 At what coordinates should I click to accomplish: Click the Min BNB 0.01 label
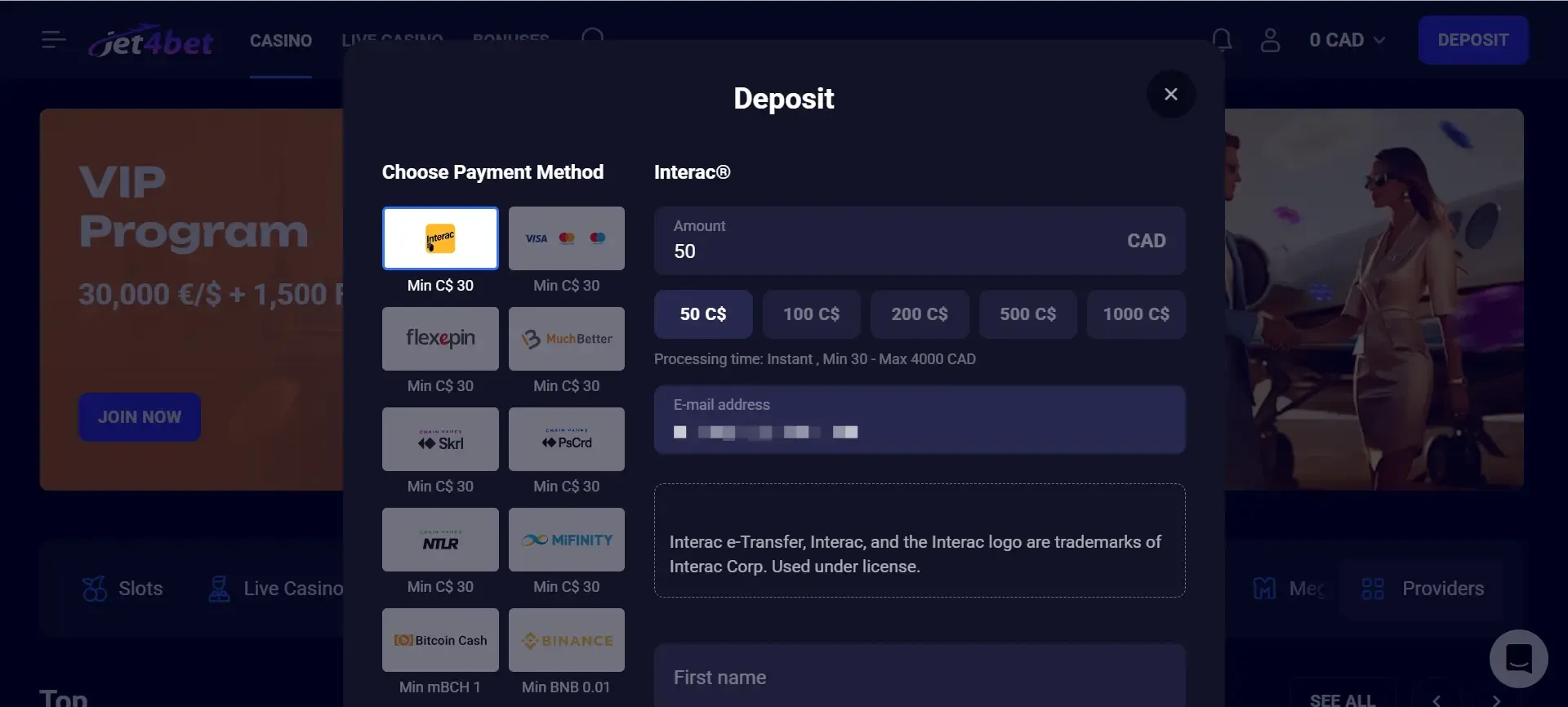tap(566, 687)
